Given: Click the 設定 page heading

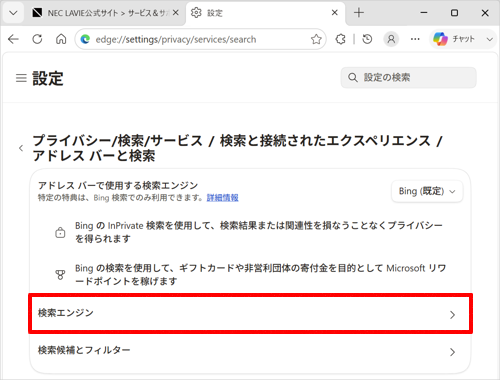Looking at the screenshot, I should pos(48,79).
